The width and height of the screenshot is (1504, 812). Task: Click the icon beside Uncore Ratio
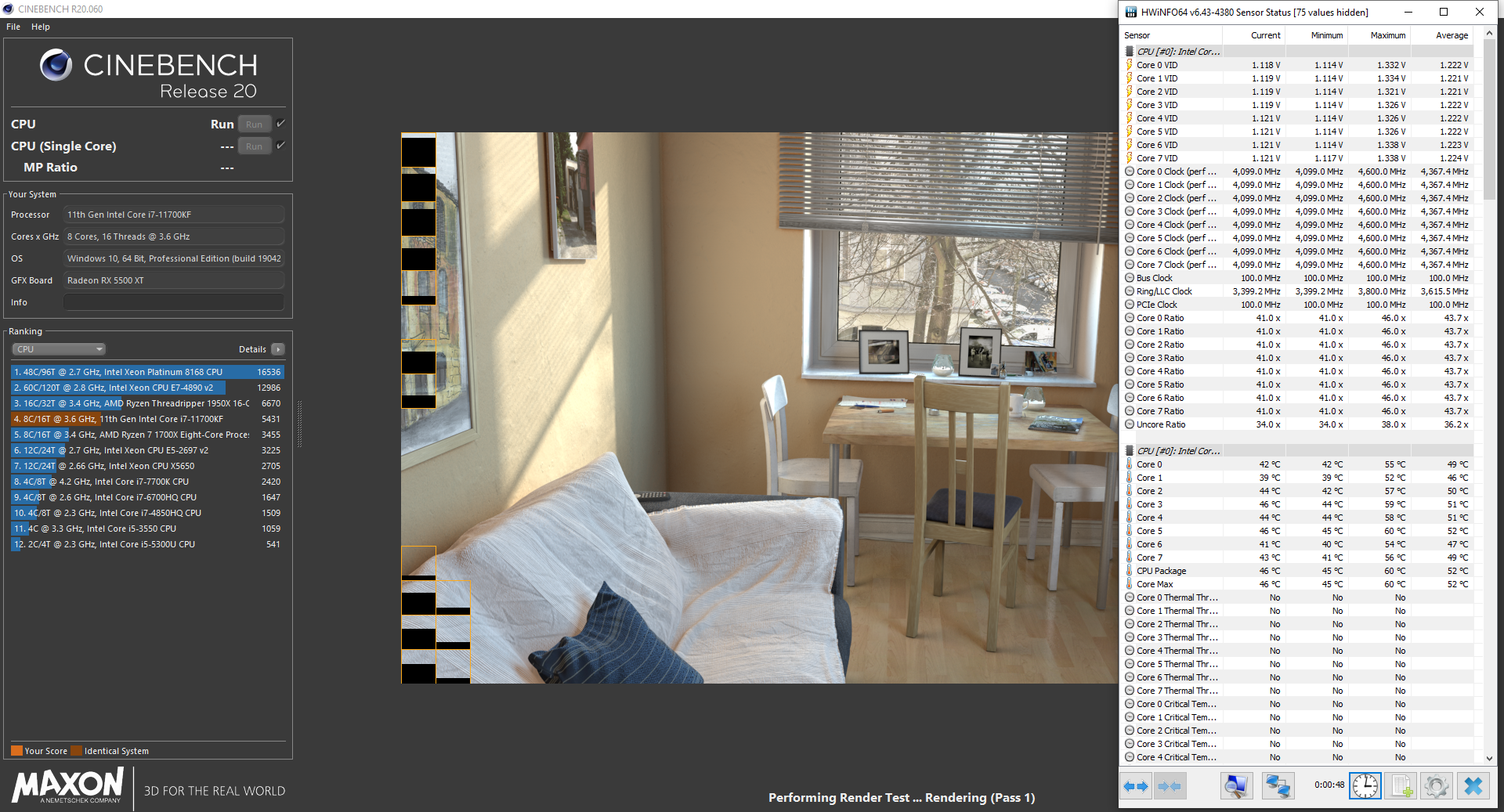[1130, 424]
